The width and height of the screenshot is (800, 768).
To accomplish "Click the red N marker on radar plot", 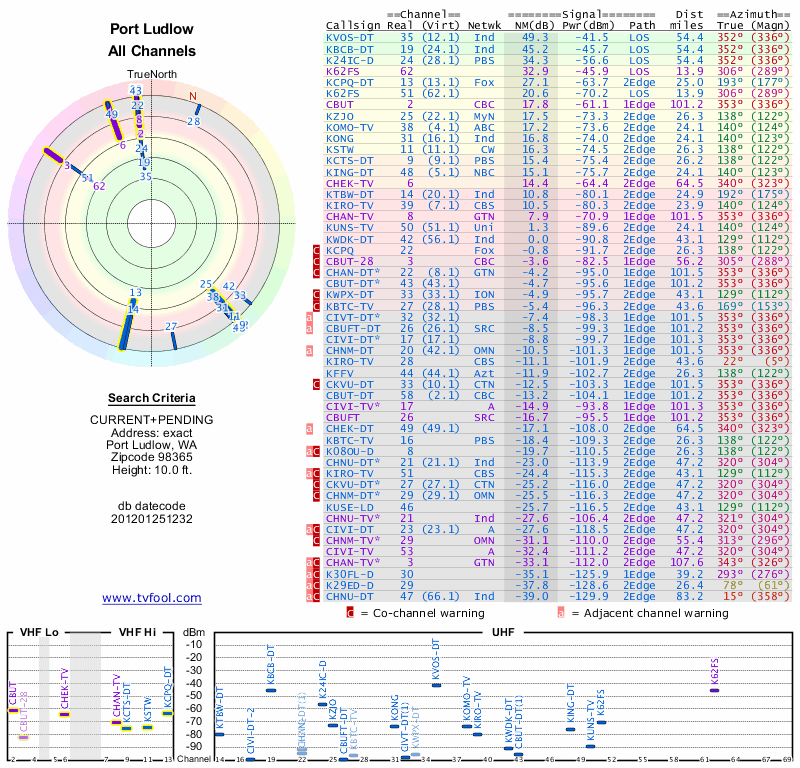I will coord(193,96).
